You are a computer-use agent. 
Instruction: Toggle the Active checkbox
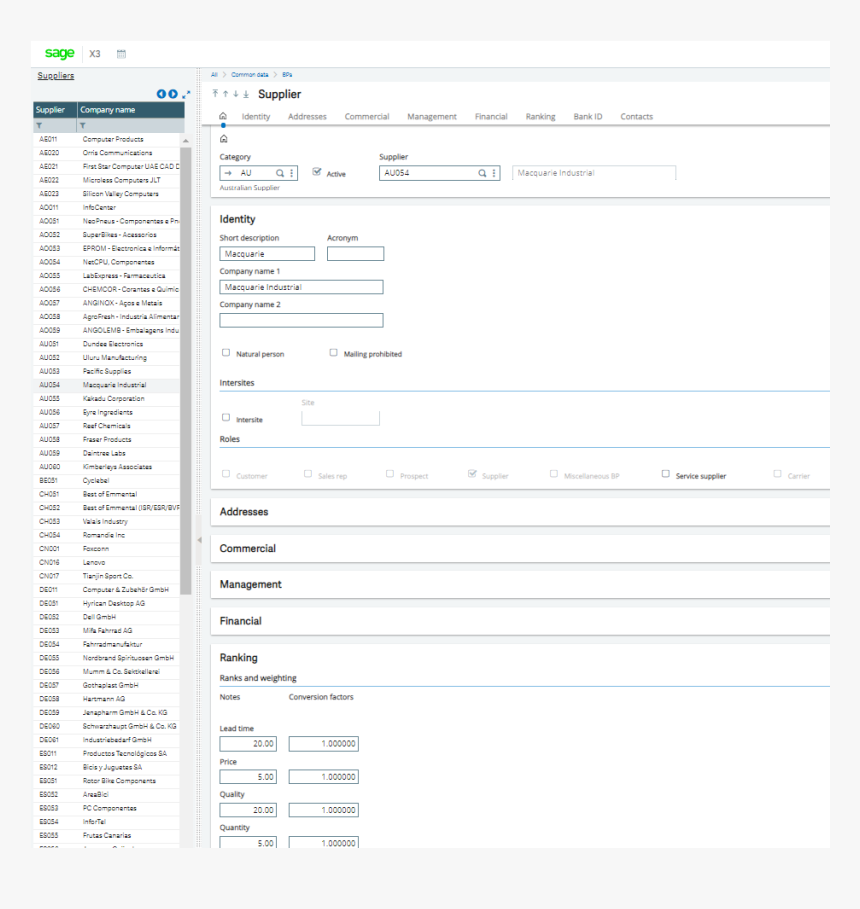[x=317, y=172]
